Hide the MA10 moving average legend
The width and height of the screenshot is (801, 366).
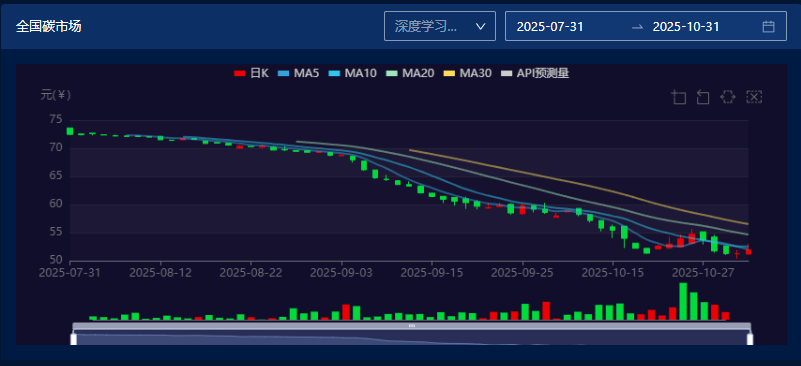point(352,73)
